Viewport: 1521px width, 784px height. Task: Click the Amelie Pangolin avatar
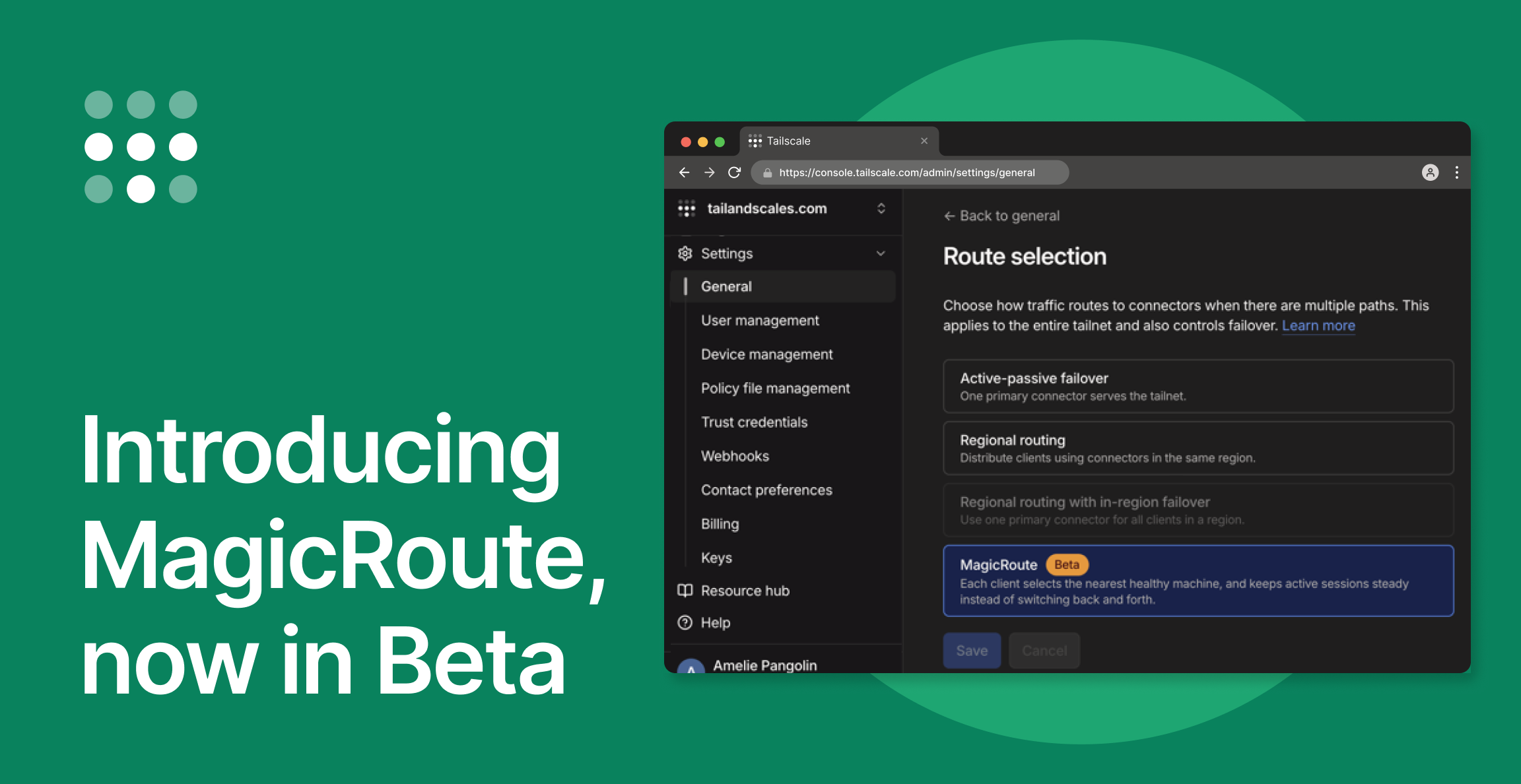tap(691, 666)
